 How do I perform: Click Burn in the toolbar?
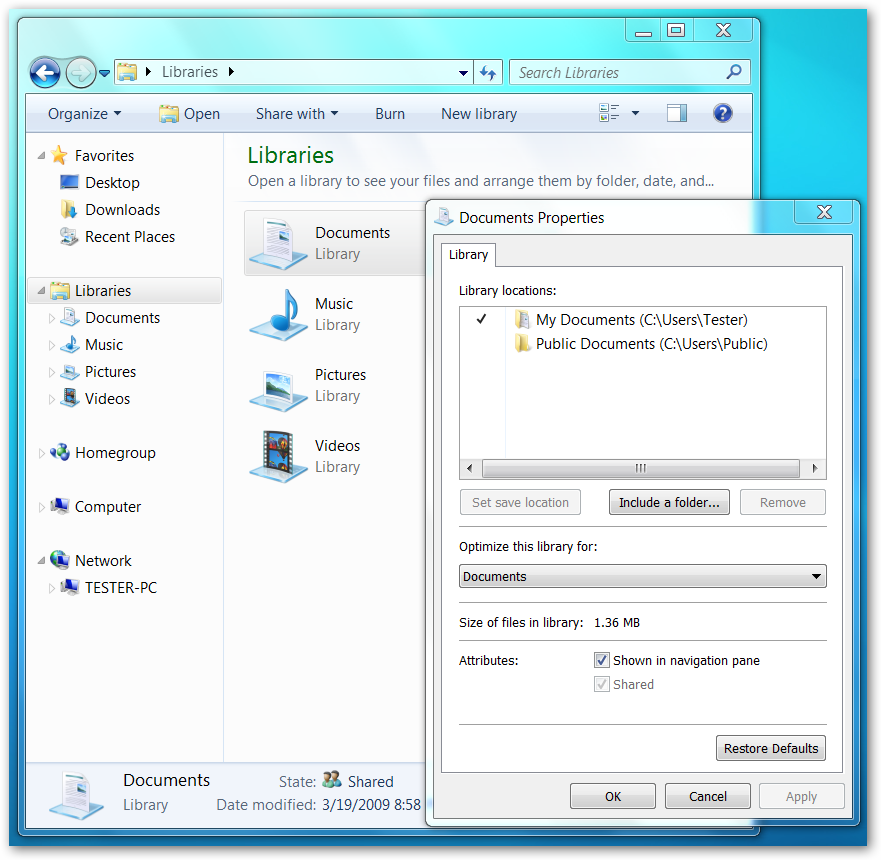(x=390, y=114)
